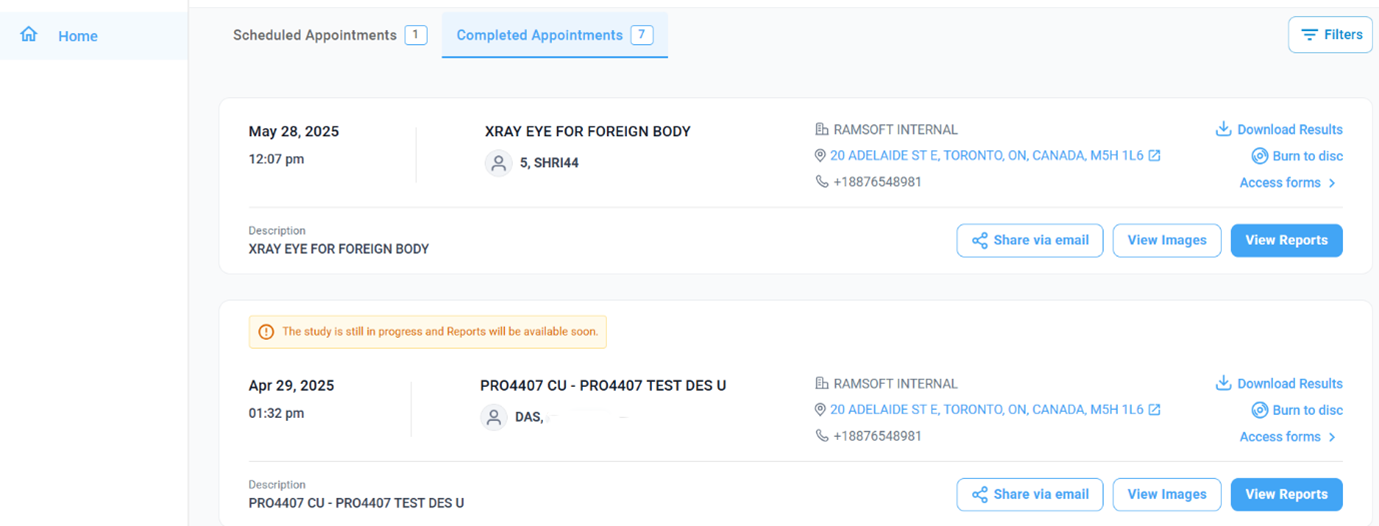Open external link icon for second Toronto address
Viewport: 1379px width, 526px height.
1154,410
